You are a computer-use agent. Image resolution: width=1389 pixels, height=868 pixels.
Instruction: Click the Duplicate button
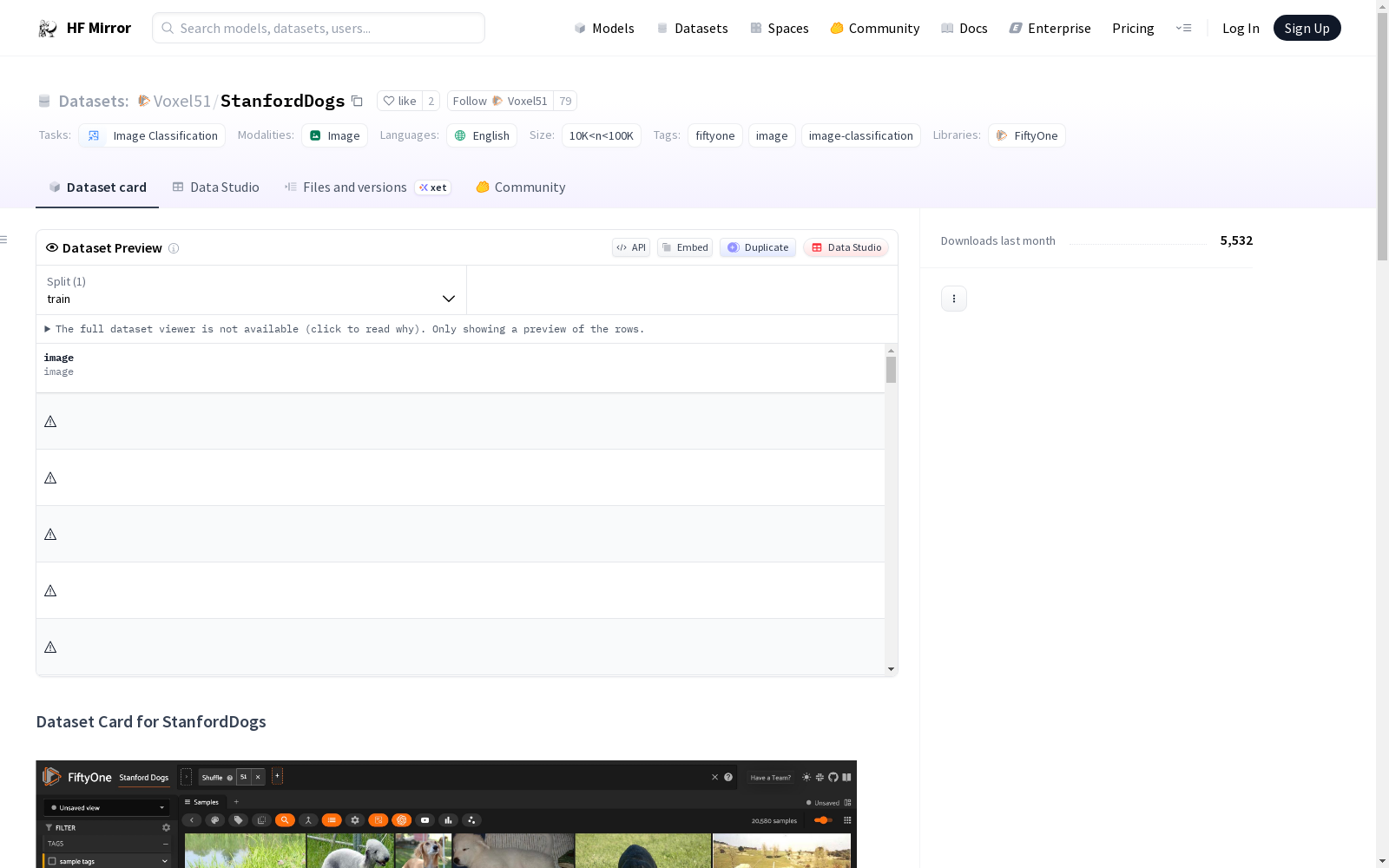[x=758, y=247]
